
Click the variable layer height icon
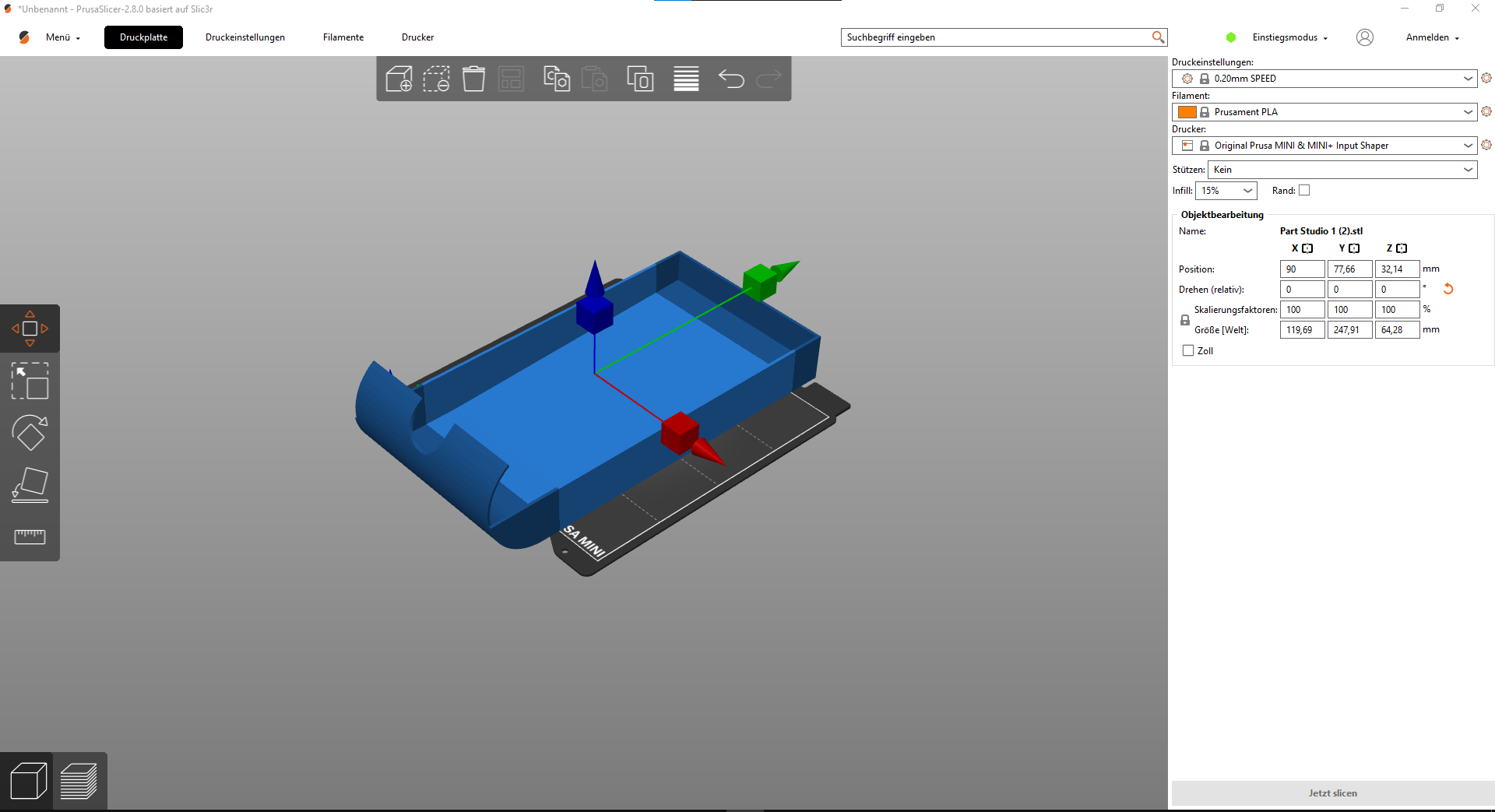click(686, 79)
